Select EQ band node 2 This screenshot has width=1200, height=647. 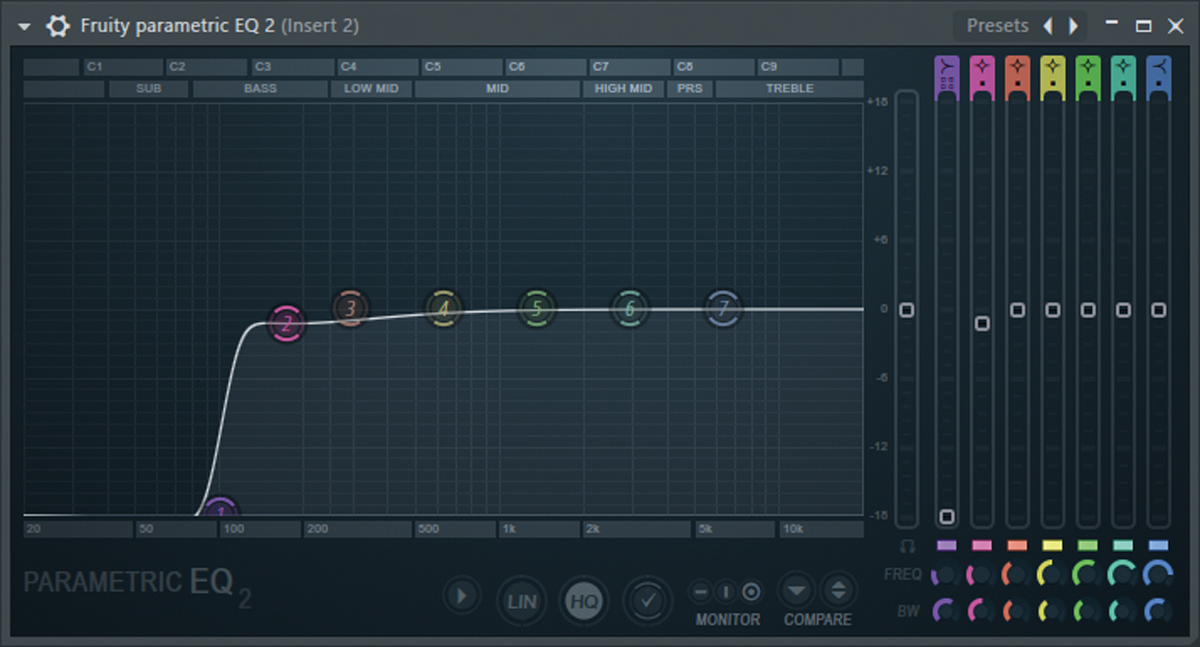pyautogui.click(x=286, y=324)
